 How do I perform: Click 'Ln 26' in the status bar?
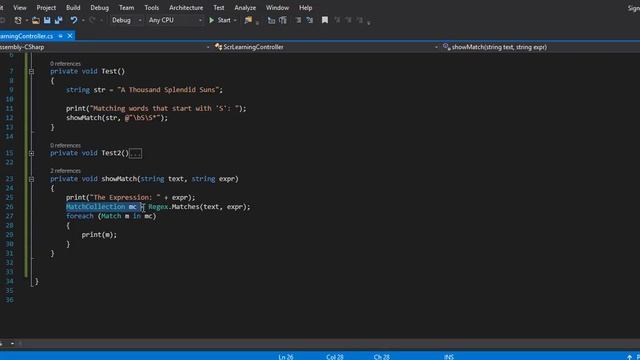click(286, 357)
